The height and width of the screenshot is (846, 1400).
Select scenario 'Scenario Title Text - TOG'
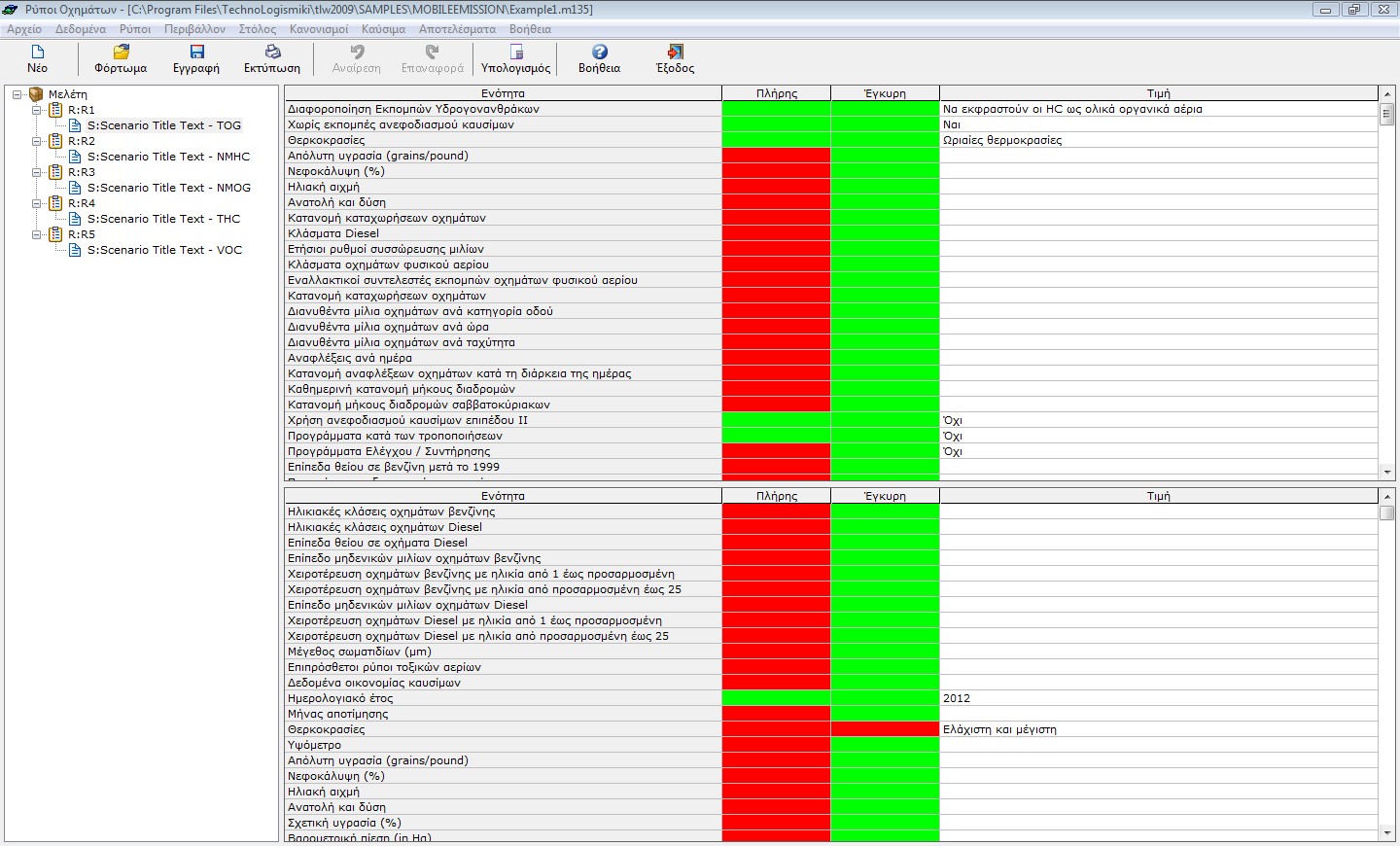click(x=163, y=125)
